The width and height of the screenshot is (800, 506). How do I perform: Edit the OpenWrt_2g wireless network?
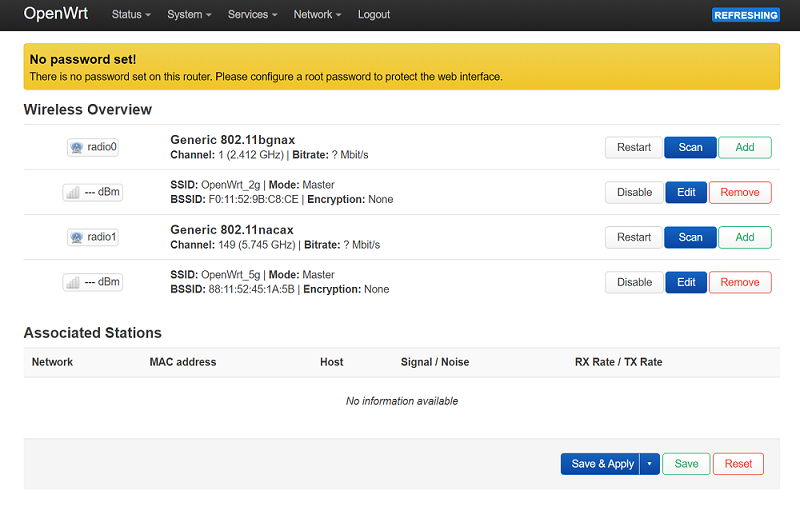[x=686, y=192]
